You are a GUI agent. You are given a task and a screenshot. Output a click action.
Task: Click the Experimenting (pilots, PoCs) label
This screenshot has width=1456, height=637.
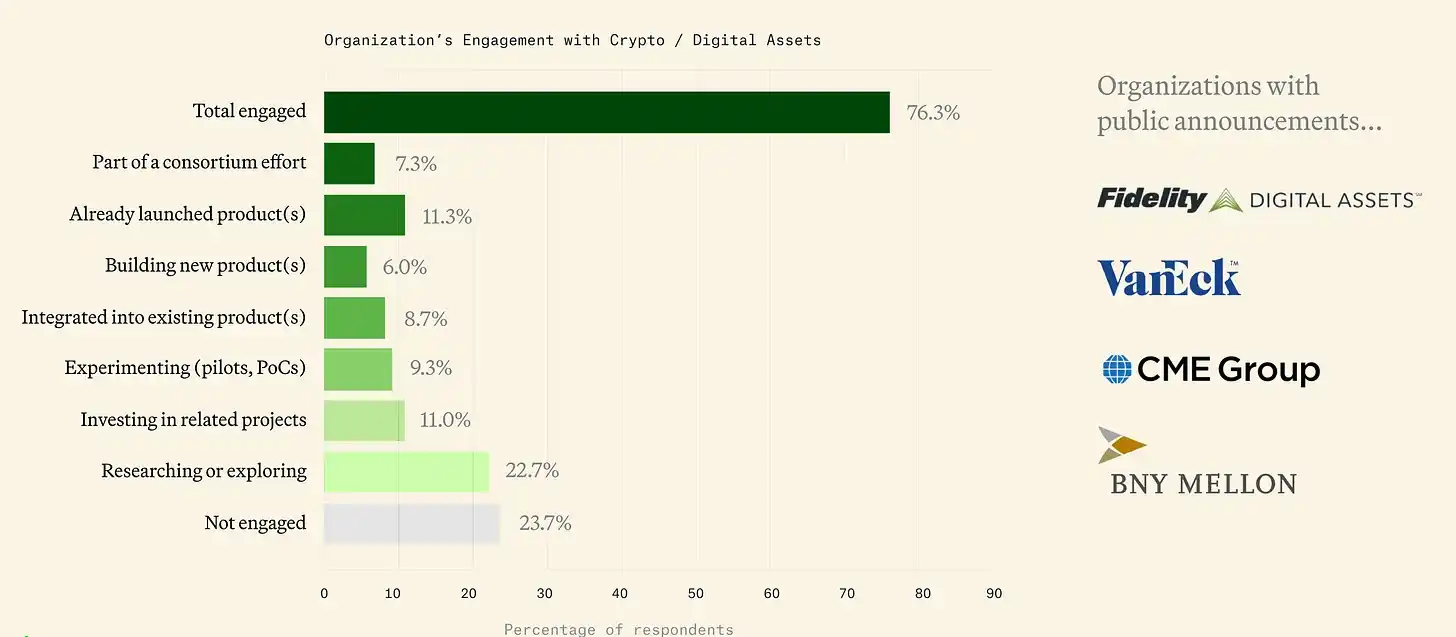coord(185,368)
